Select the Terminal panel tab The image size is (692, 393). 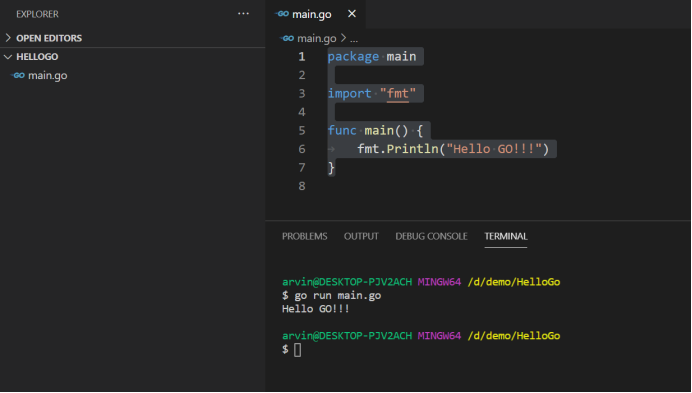click(506, 236)
